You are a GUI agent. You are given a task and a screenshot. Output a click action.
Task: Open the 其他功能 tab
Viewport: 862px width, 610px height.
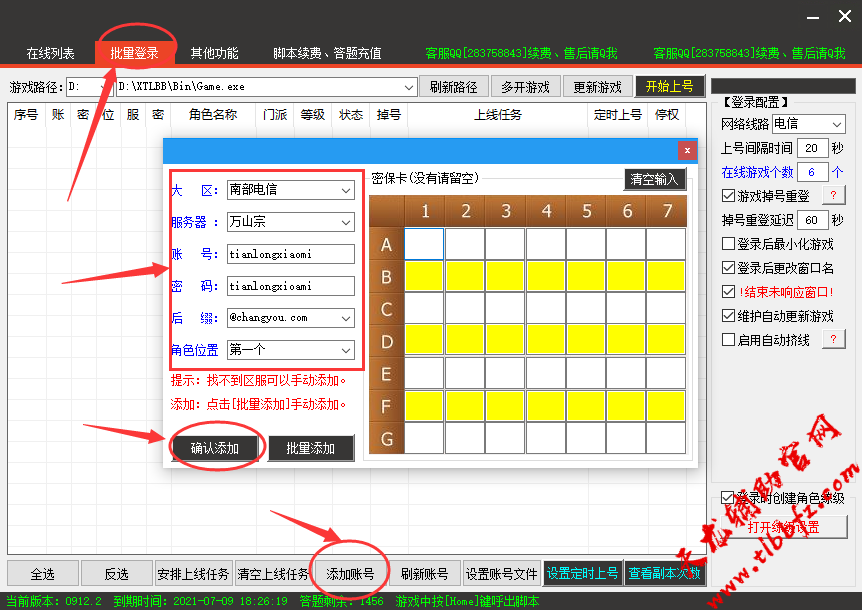214,53
